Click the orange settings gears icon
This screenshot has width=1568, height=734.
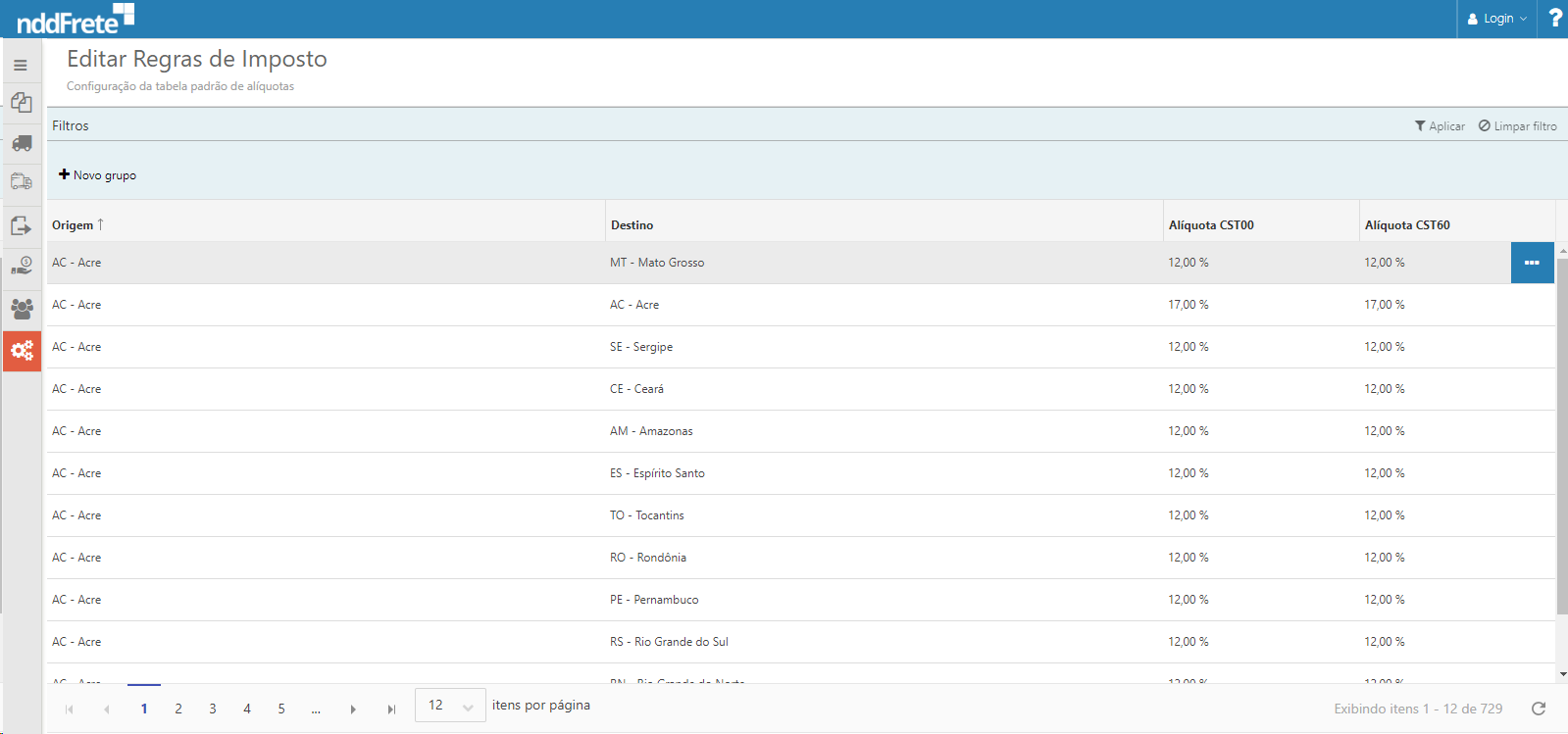(22, 350)
